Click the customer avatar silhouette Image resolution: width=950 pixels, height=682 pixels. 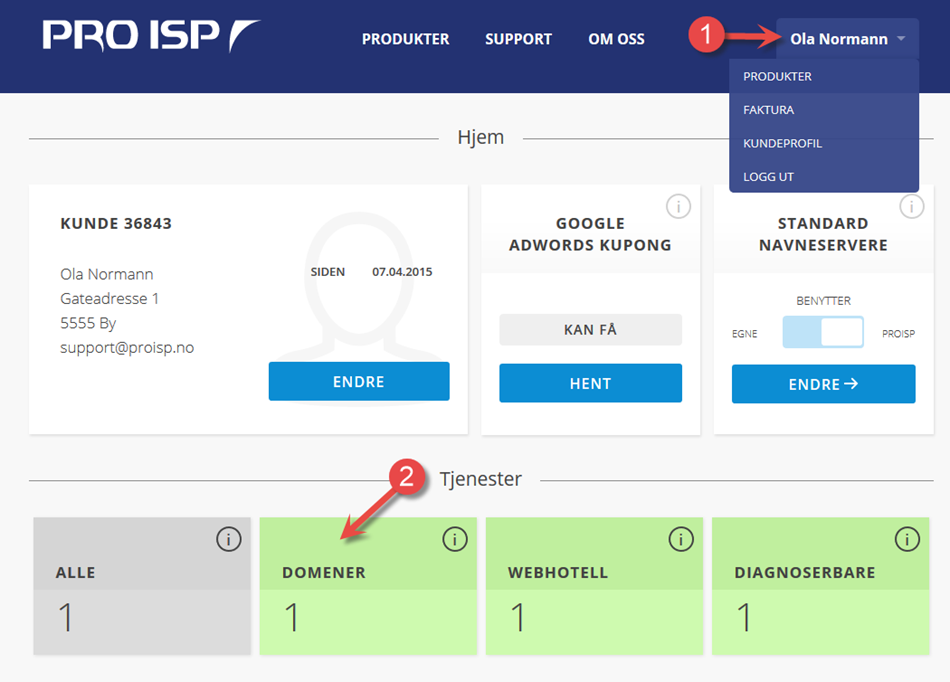[359, 285]
